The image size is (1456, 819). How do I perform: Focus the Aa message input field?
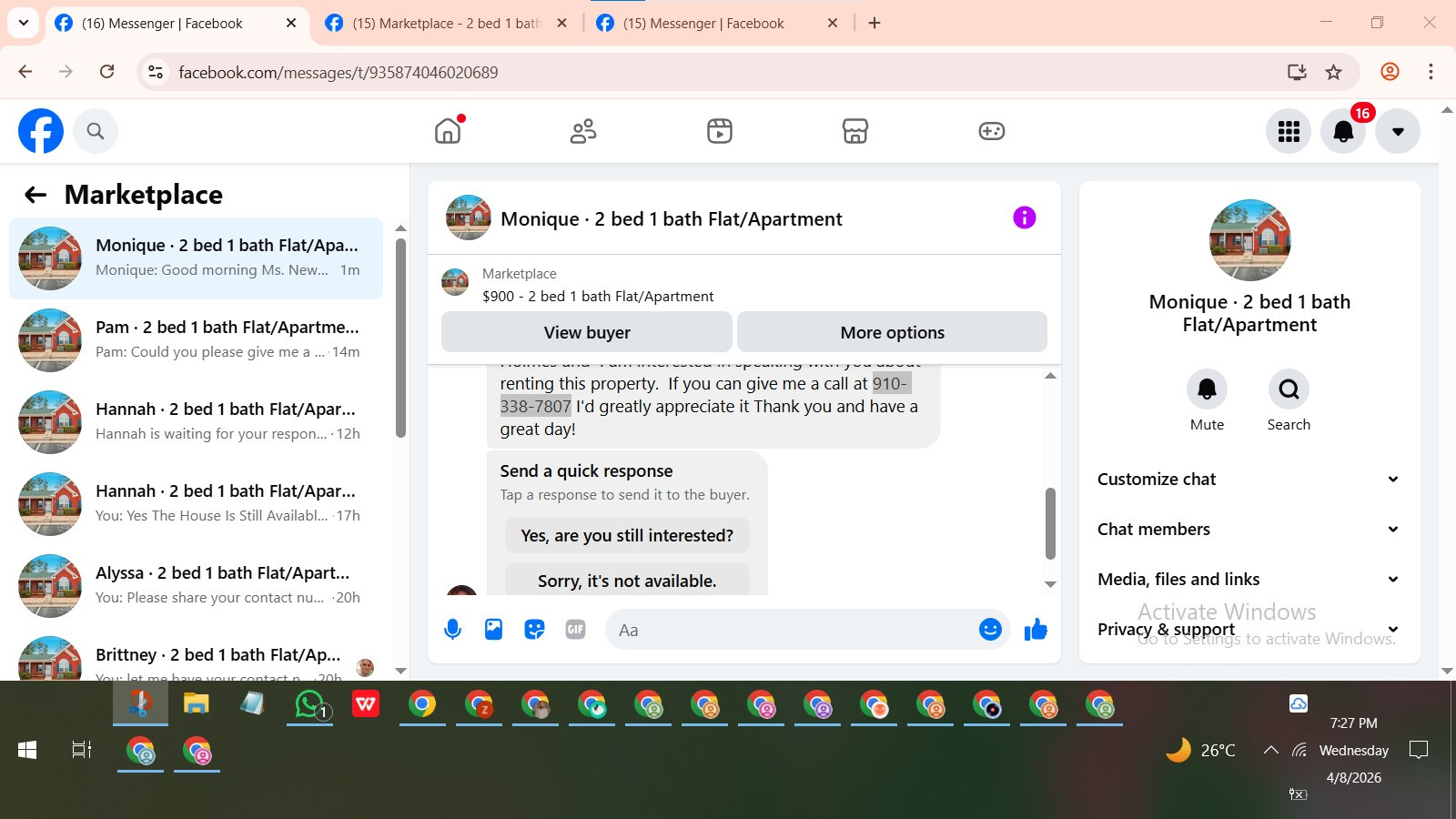(x=792, y=630)
